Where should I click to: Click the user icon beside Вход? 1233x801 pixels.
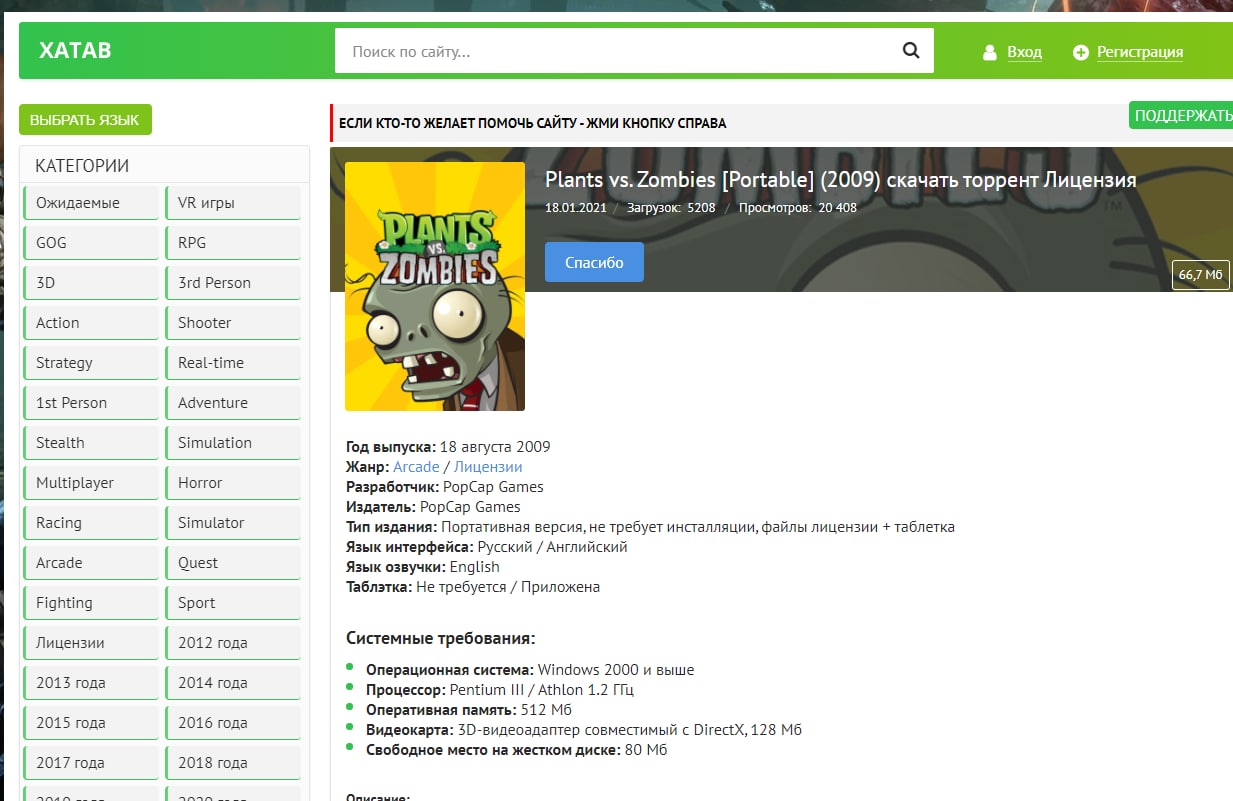point(990,52)
